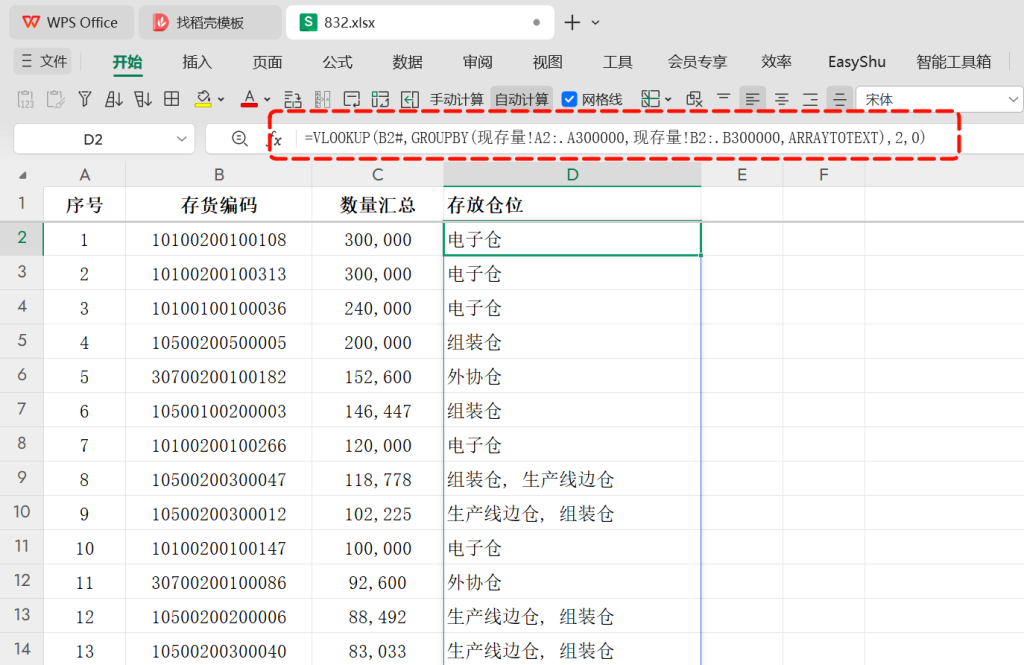Click the boxed left-arrow icon
The image size is (1024, 665).
point(409,99)
